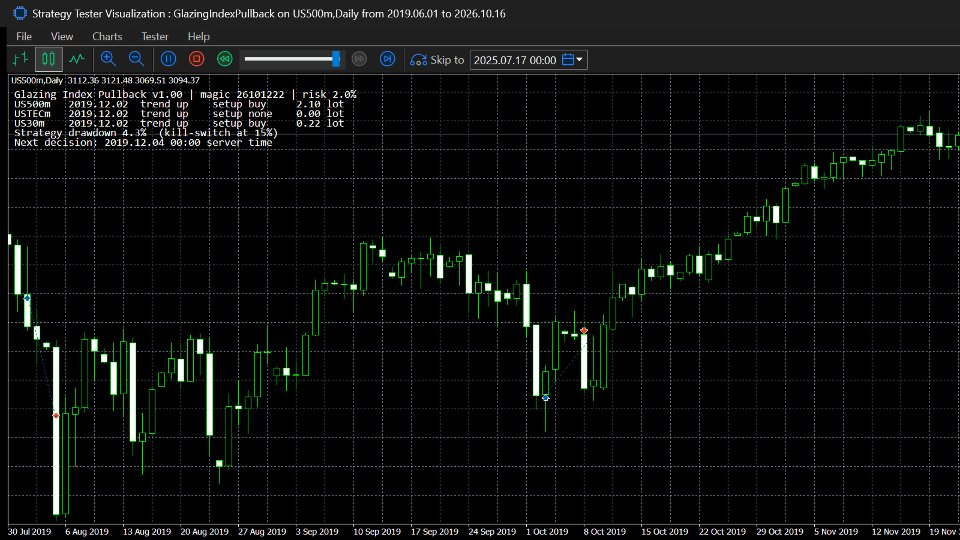Click the blue trade marker near 30 Jul 2019
The height and width of the screenshot is (540, 960).
click(27, 298)
